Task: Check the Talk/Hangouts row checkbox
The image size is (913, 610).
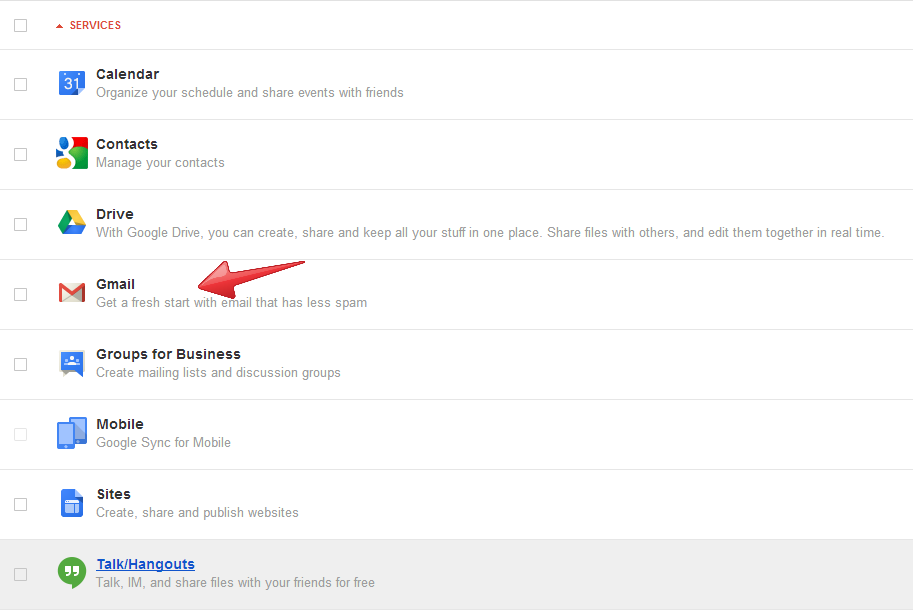Action: (20, 574)
